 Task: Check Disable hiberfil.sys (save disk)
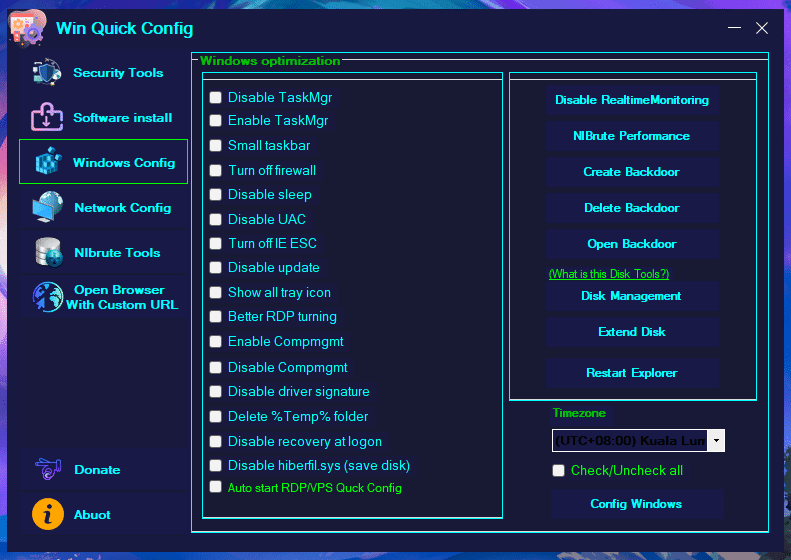point(215,465)
